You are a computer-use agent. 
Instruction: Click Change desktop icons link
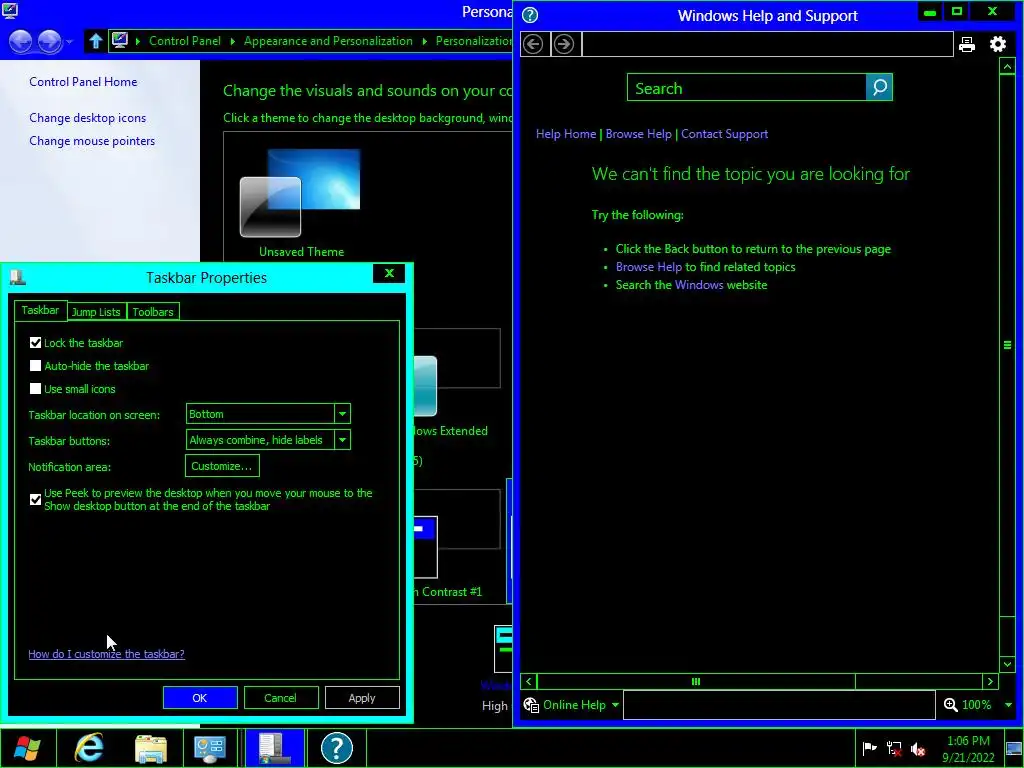(88, 118)
